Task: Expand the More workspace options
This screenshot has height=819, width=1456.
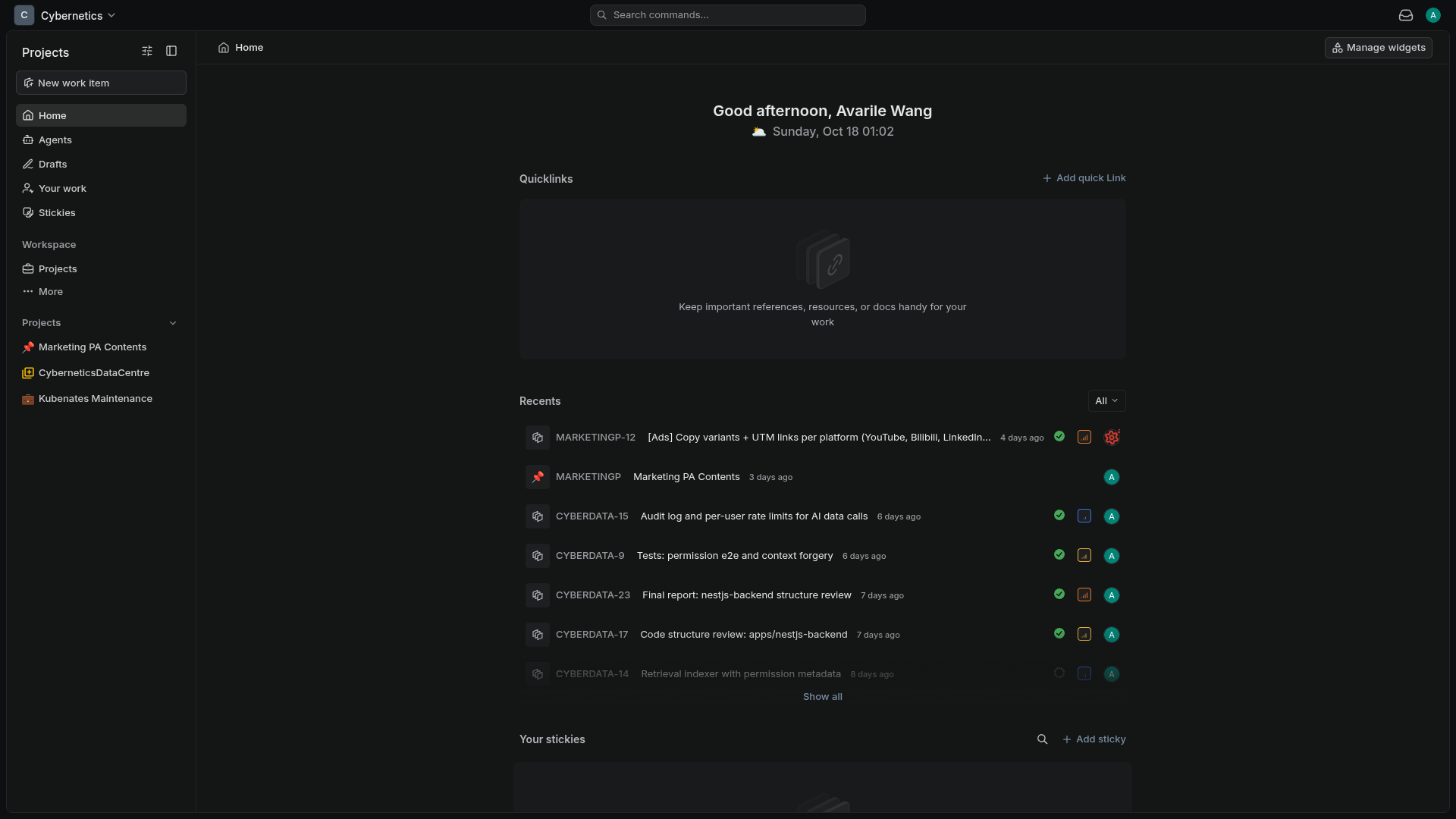Action: pyautogui.click(x=101, y=291)
